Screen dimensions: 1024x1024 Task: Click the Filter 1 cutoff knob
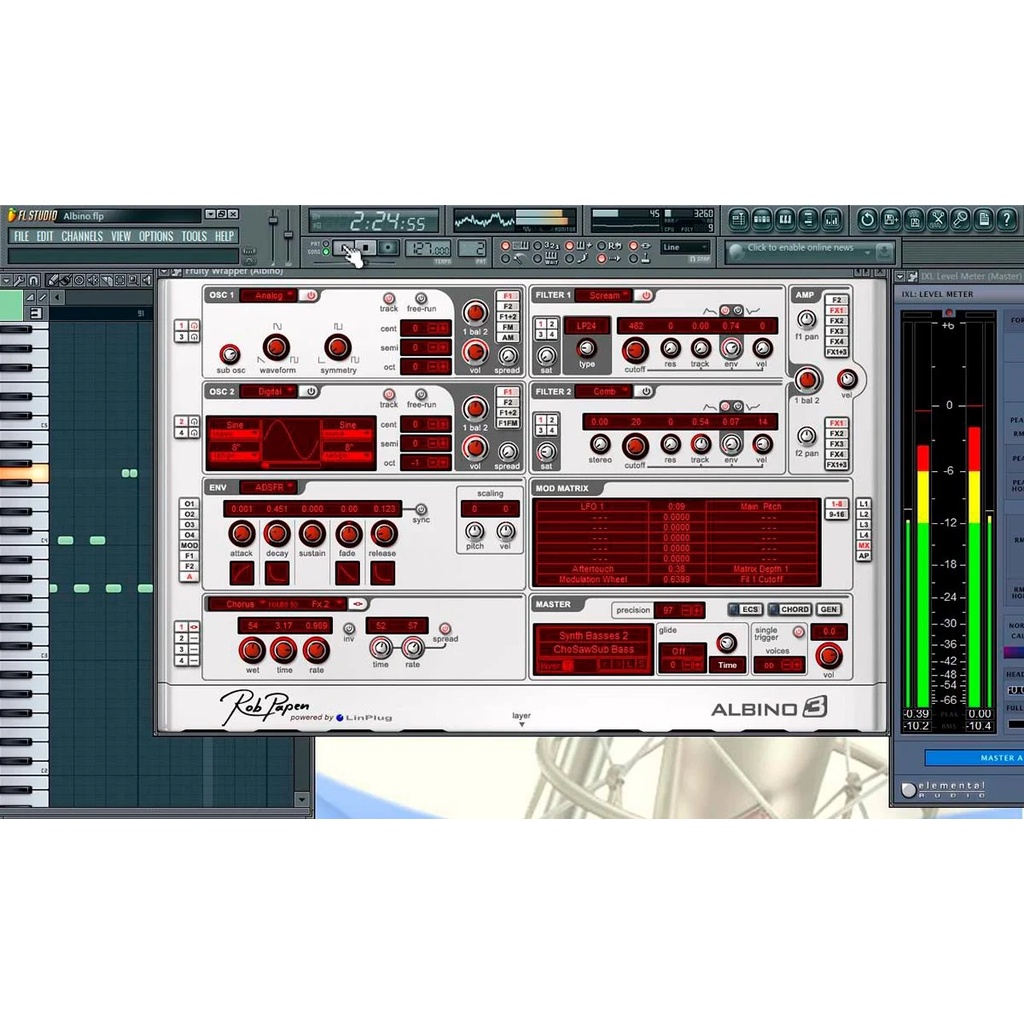coord(634,350)
